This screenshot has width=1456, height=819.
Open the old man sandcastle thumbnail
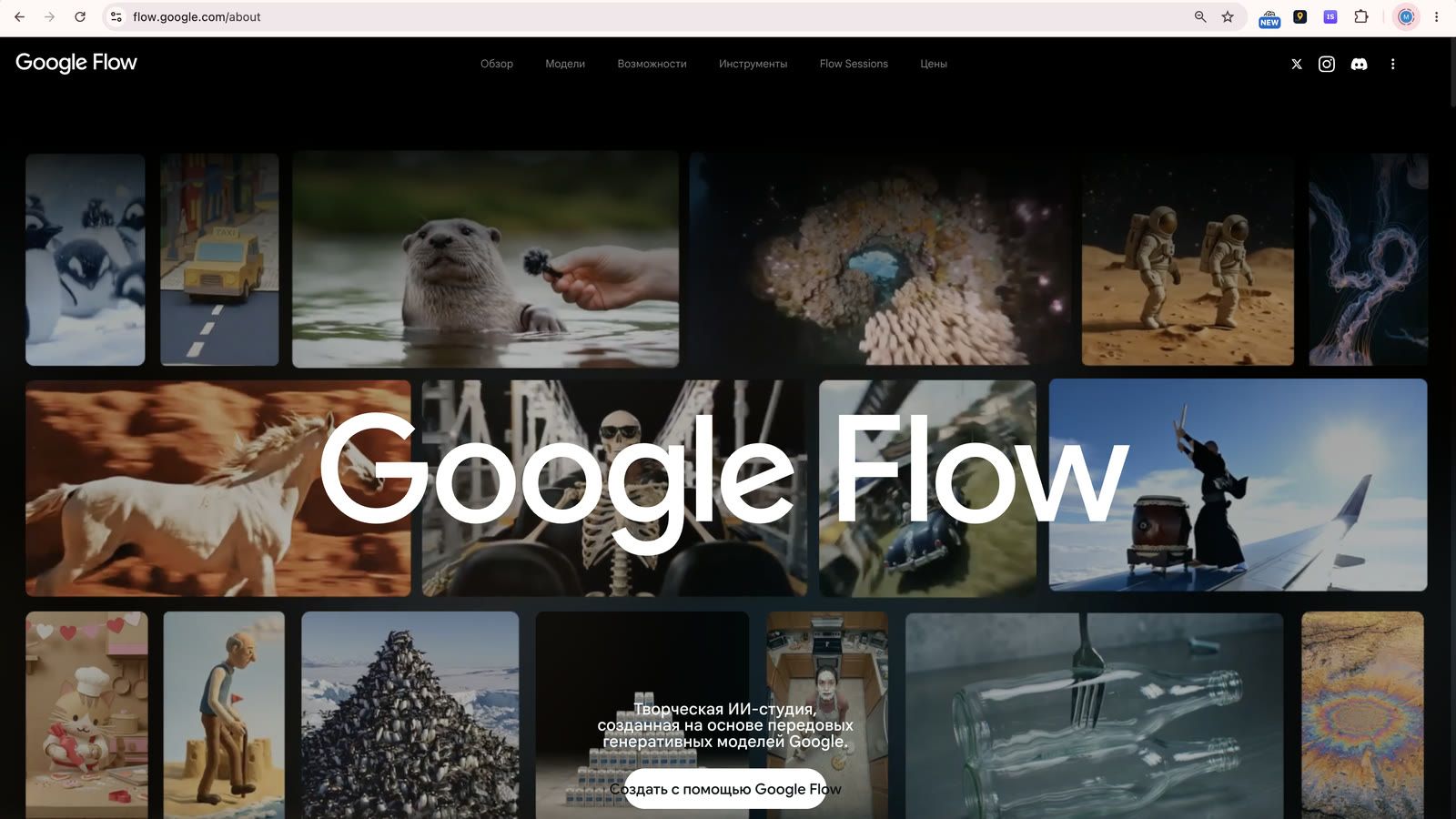(224, 715)
